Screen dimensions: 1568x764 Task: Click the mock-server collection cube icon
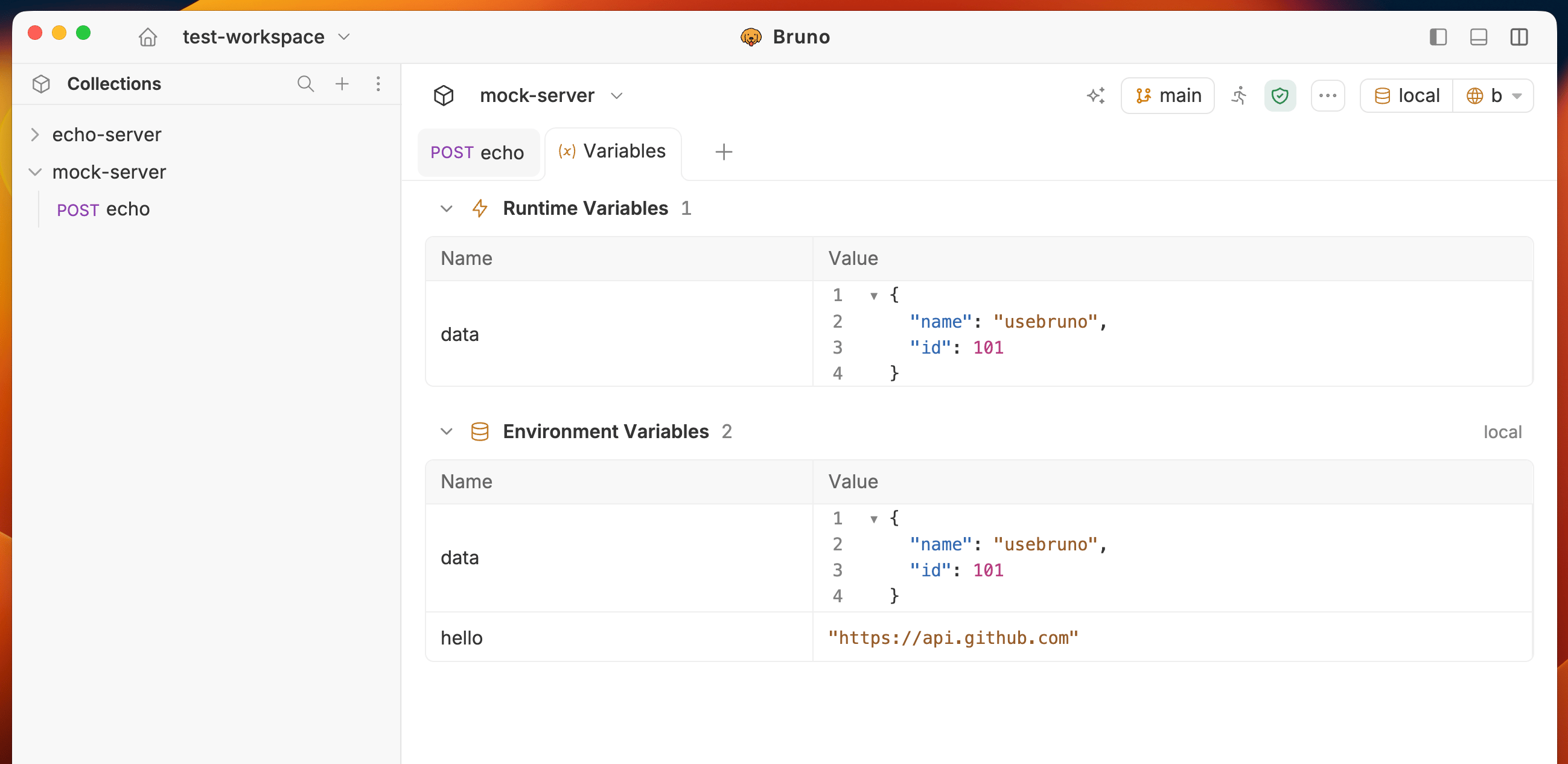pos(444,95)
